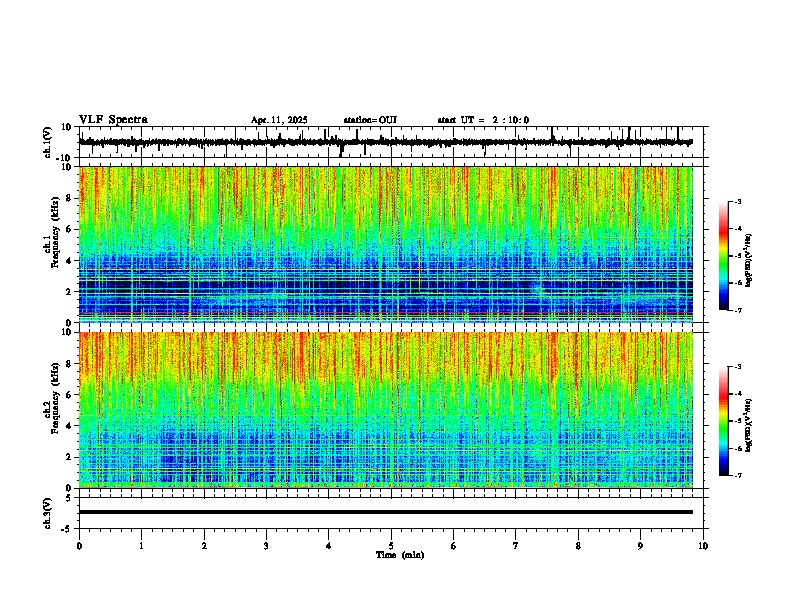Click the "VLF Spectra" plot title

tap(113, 120)
